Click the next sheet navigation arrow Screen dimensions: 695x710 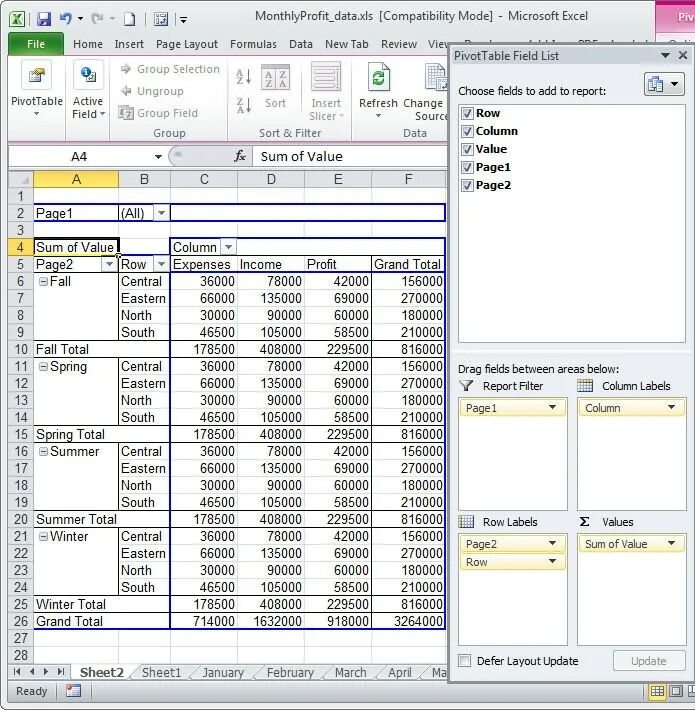tap(46, 672)
